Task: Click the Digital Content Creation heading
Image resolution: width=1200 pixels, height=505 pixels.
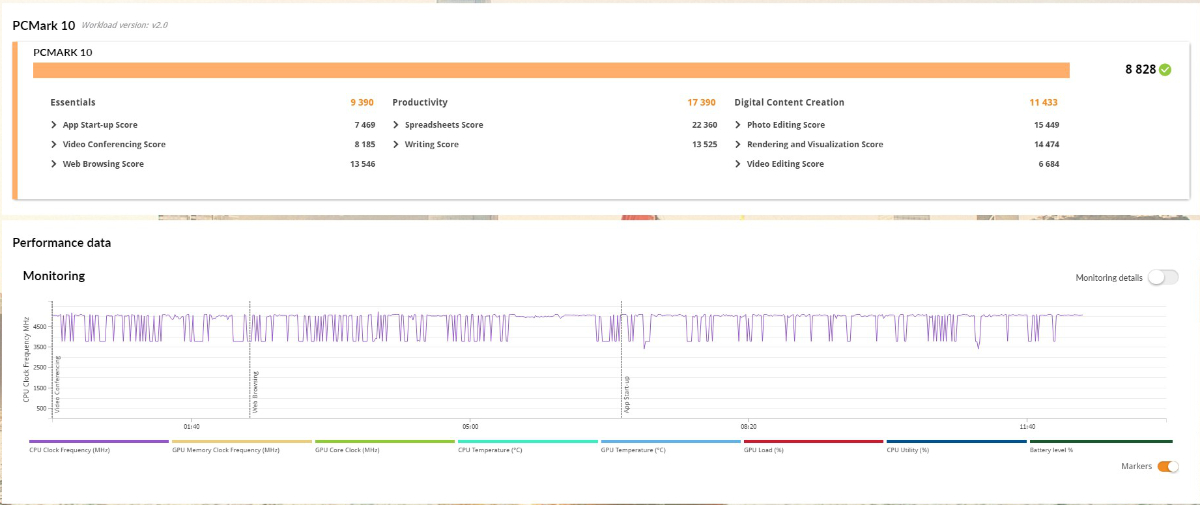Action: click(x=789, y=102)
